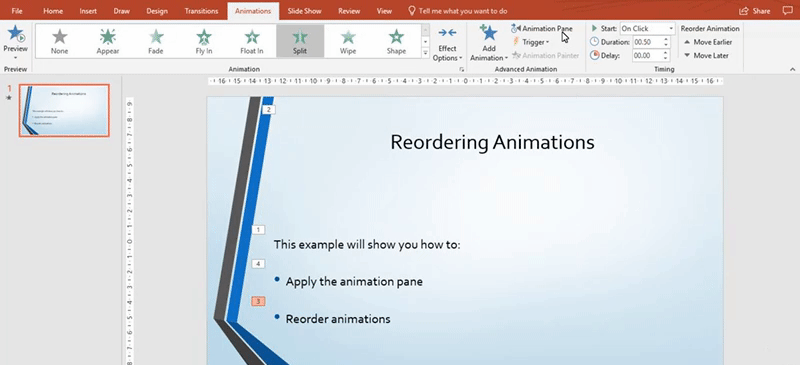
Task: Expand the Effect Options dropdown
Action: click(447, 44)
